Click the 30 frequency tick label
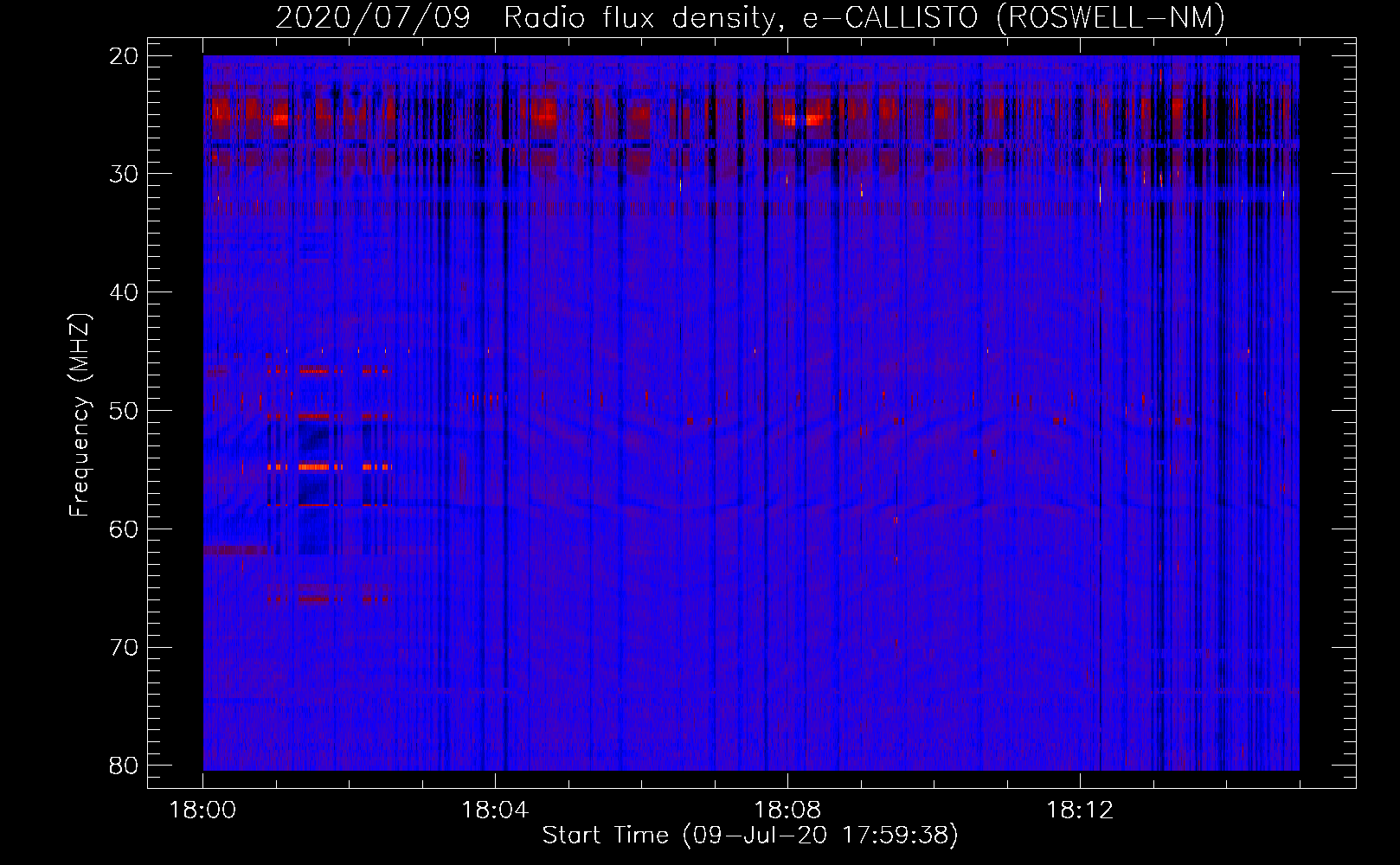The width and height of the screenshot is (1400, 865). click(x=125, y=174)
